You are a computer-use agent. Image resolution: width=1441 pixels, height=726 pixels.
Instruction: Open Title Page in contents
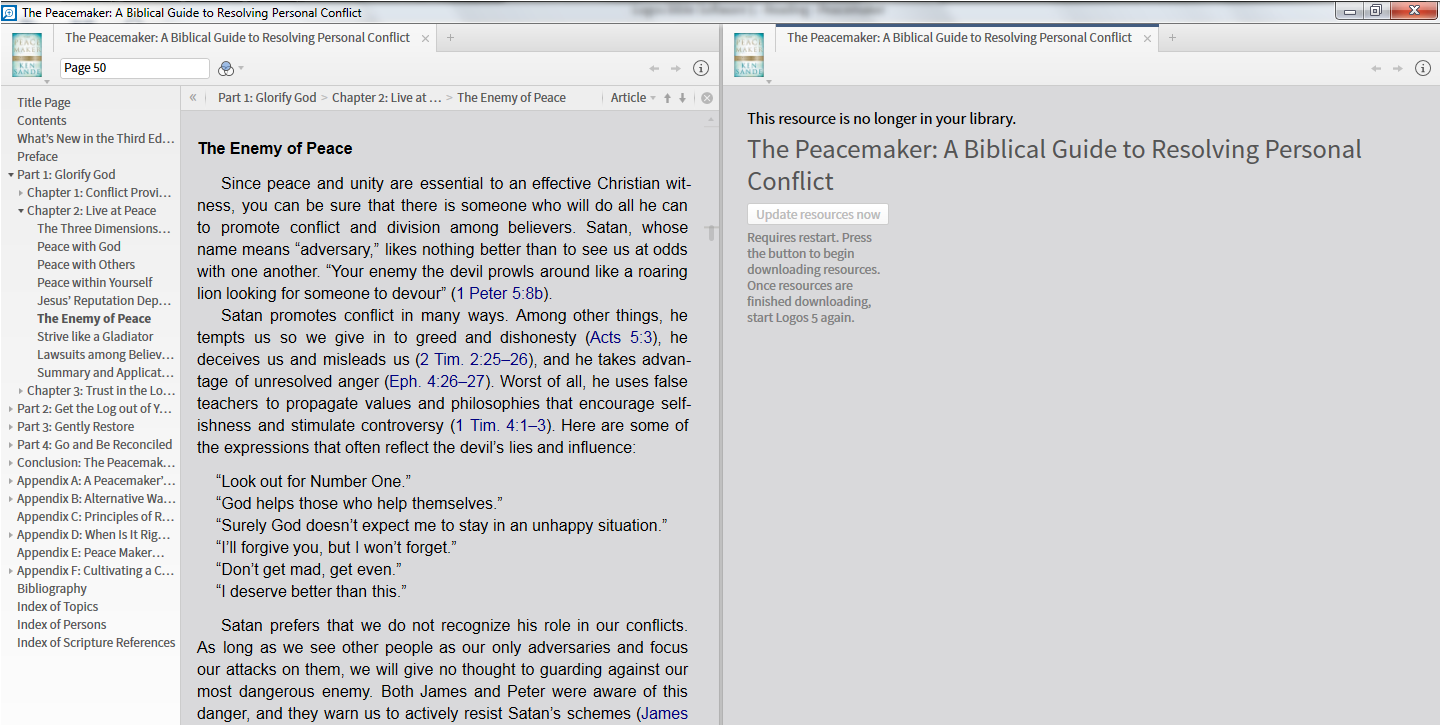[44, 103]
